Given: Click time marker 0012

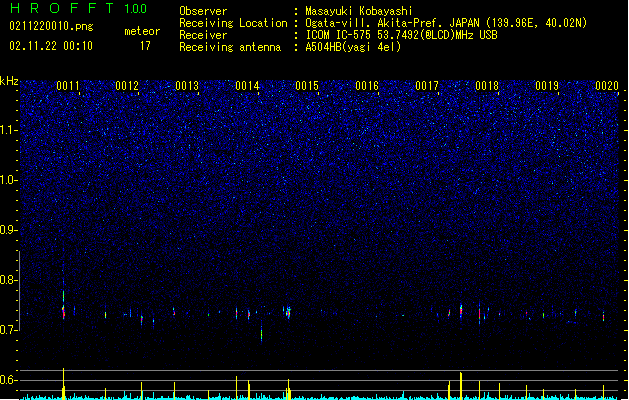Looking at the screenshot, I should (x=127, y=86).
